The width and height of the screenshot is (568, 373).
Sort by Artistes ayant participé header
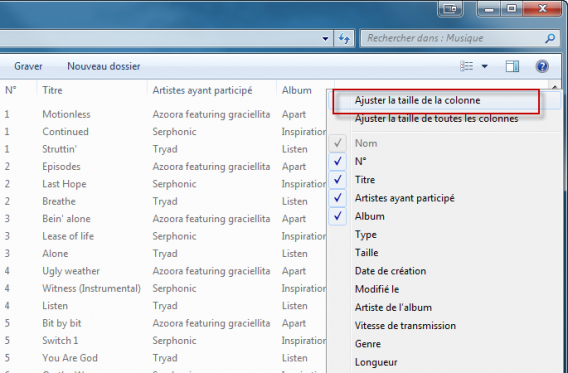[x=212, y=90]
